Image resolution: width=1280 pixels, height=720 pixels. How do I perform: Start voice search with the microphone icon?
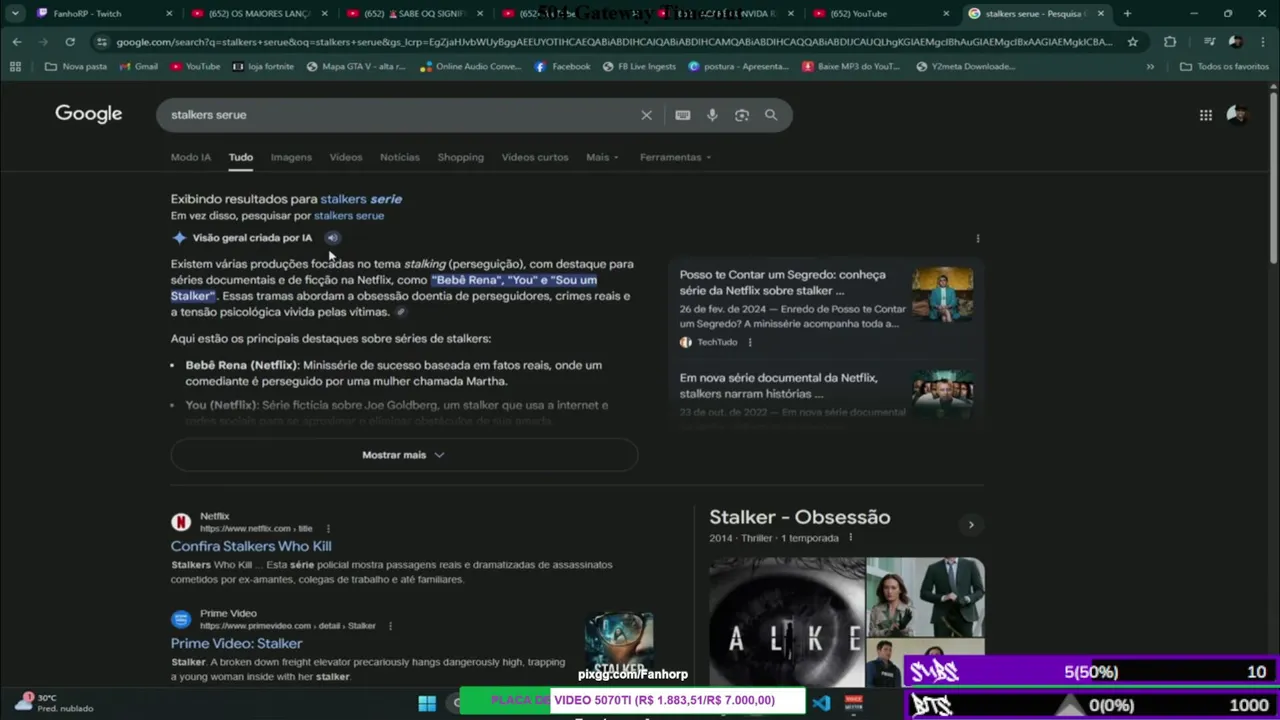click(712, 115)
